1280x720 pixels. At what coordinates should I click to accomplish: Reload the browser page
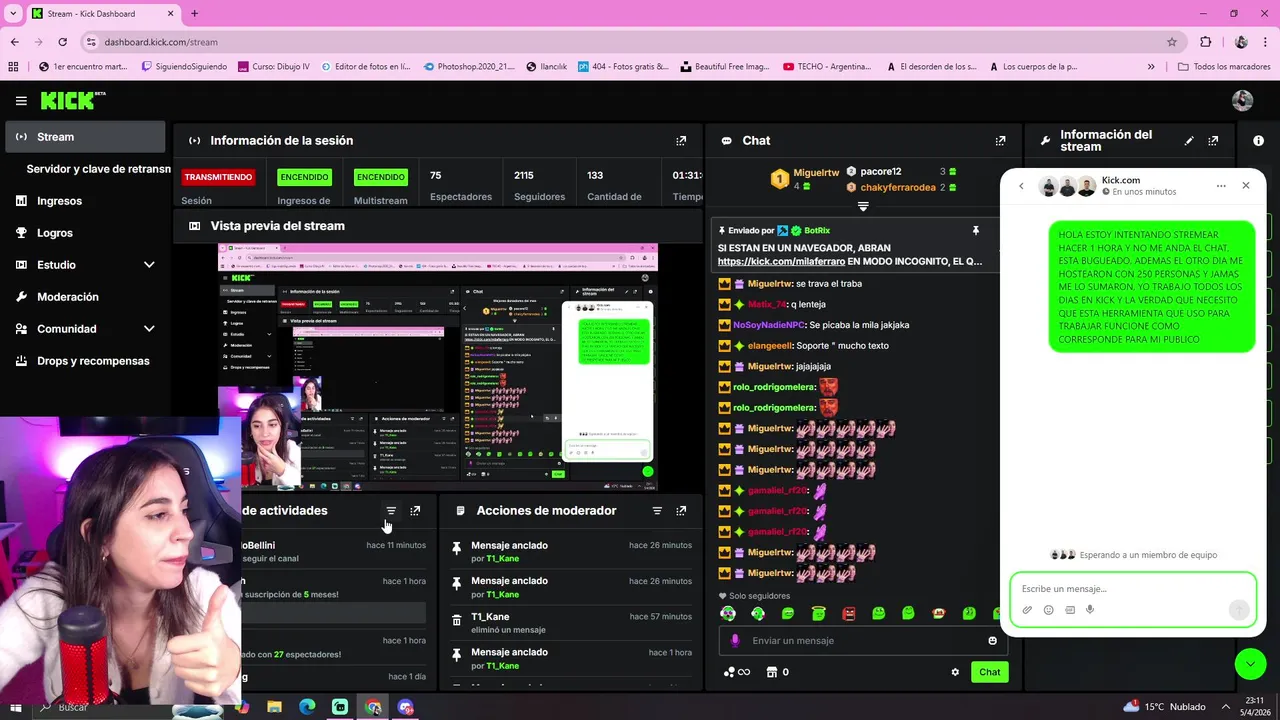click(62, 42)
